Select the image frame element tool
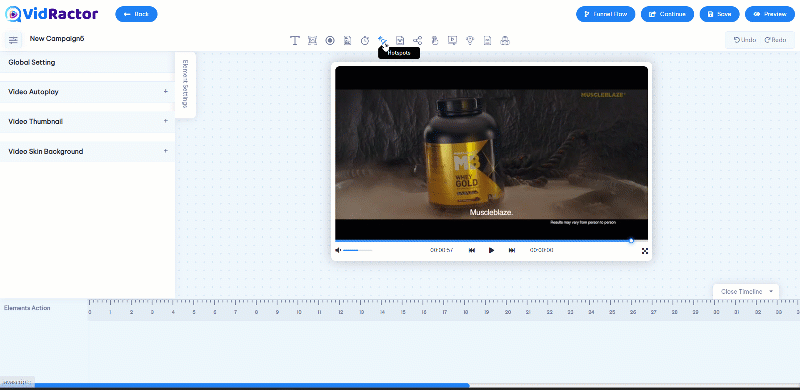Viewport: 800px width, 390px height. pyautogui.click(x=313, y=40)
